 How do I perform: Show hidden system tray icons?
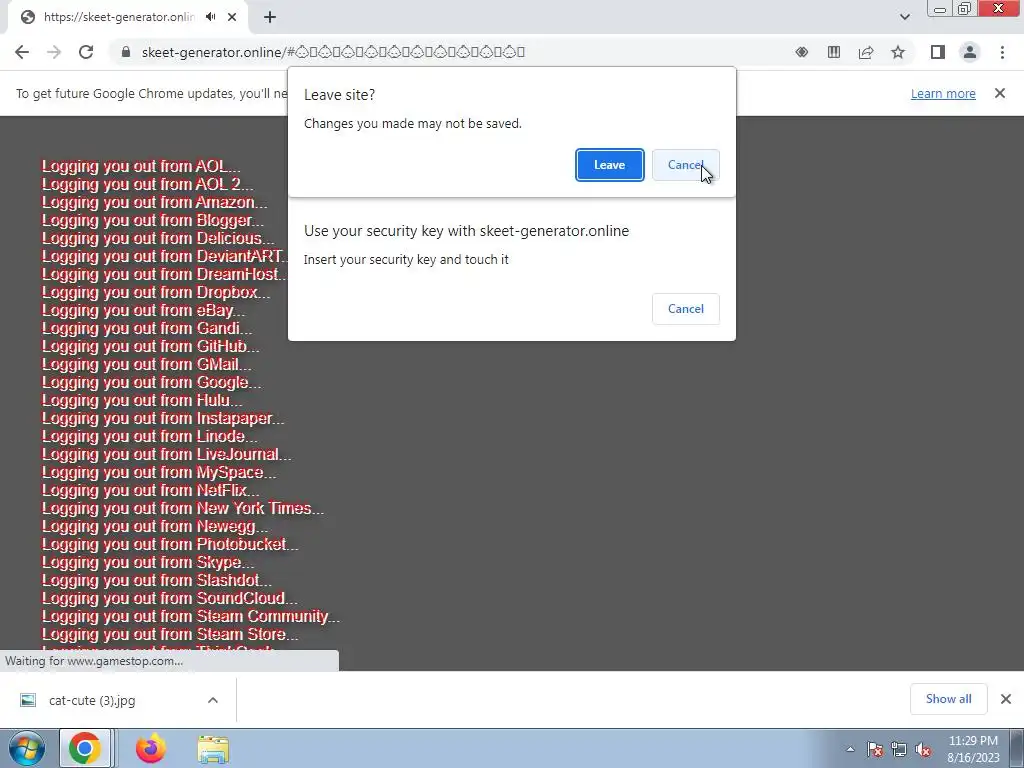[x=850, y=750]
